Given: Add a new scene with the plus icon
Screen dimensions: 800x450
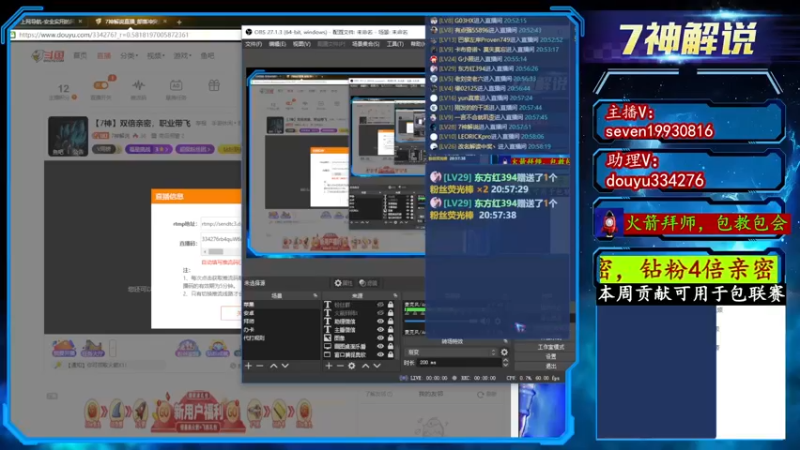Looking at the screenshot, I should (x=248, y=366).
